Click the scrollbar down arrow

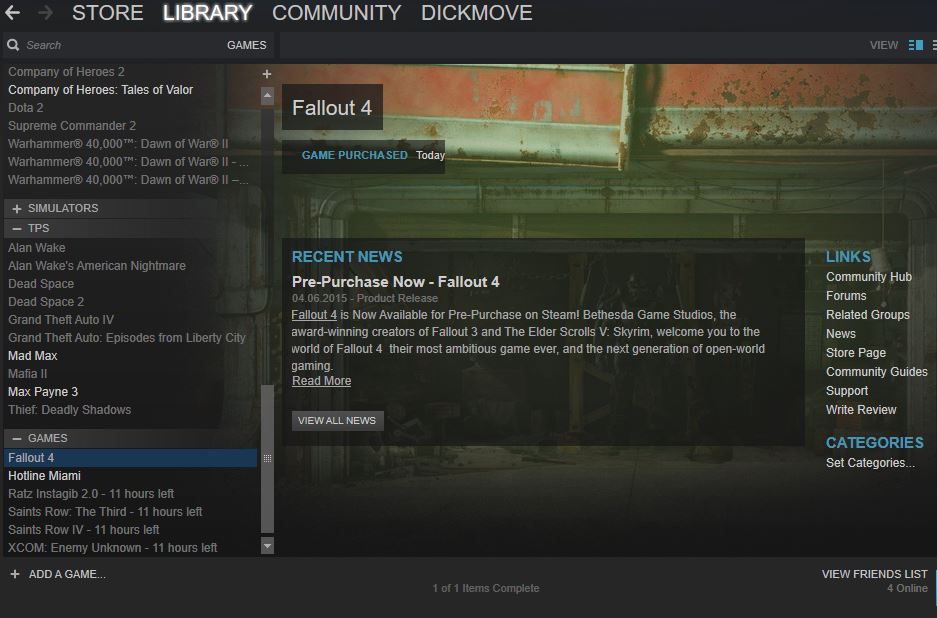[x=267, y=546]
